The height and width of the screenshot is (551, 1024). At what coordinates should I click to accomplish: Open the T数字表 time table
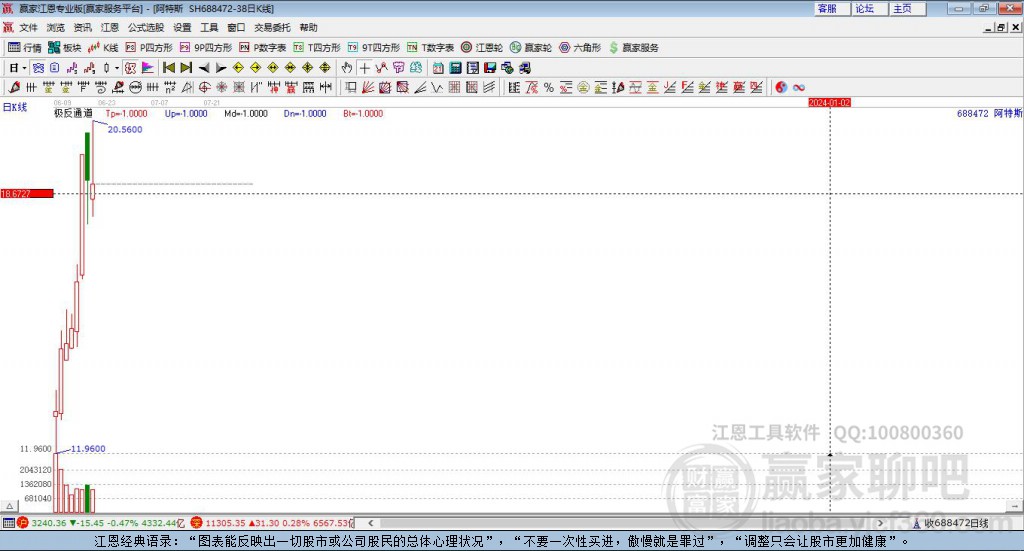430,48
